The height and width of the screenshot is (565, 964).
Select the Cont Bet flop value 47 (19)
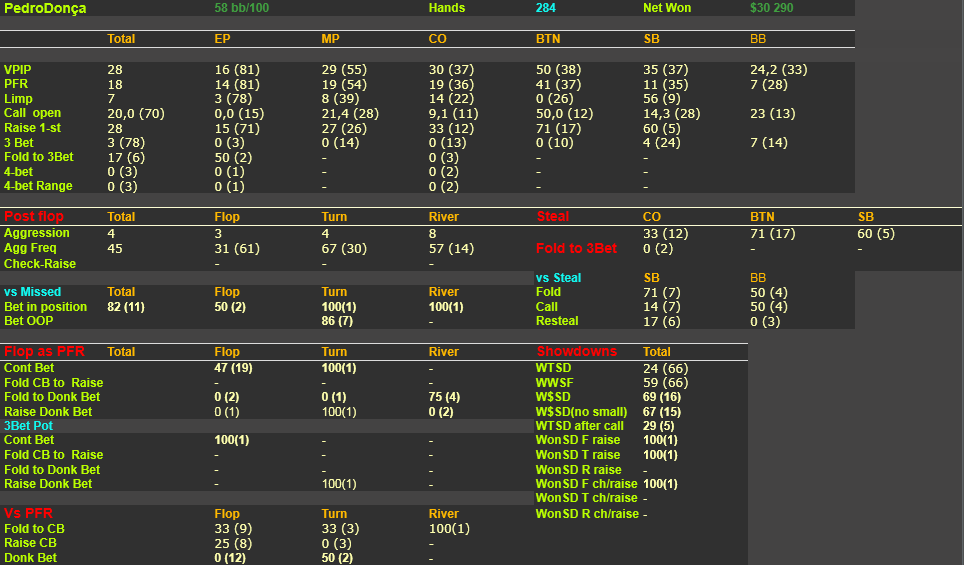point(234,368)
